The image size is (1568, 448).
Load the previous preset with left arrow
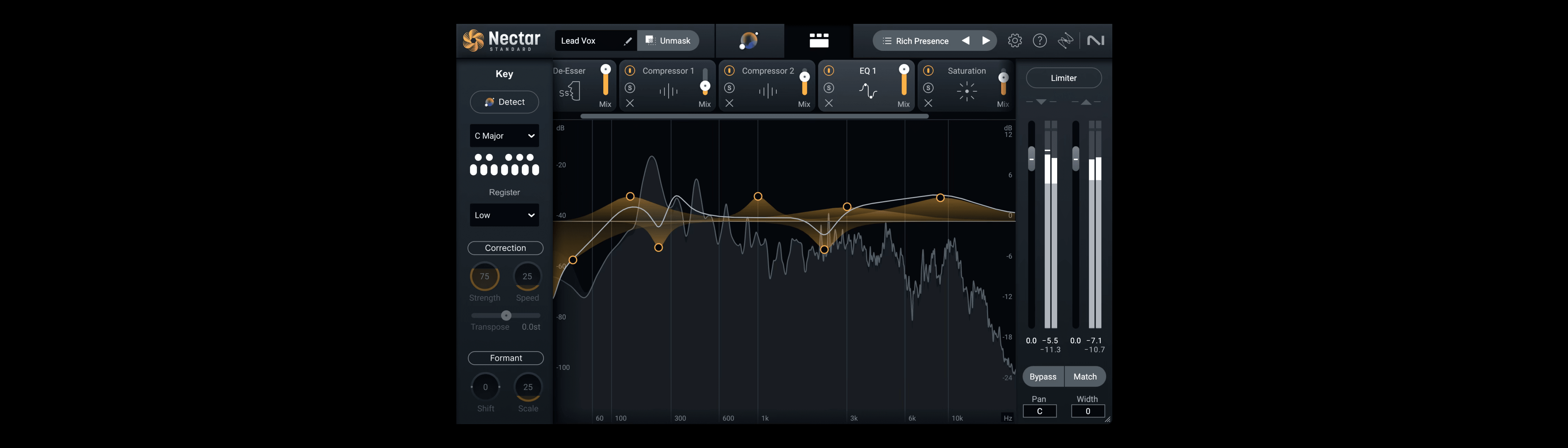pyautogui.click(x=965, y=41)
